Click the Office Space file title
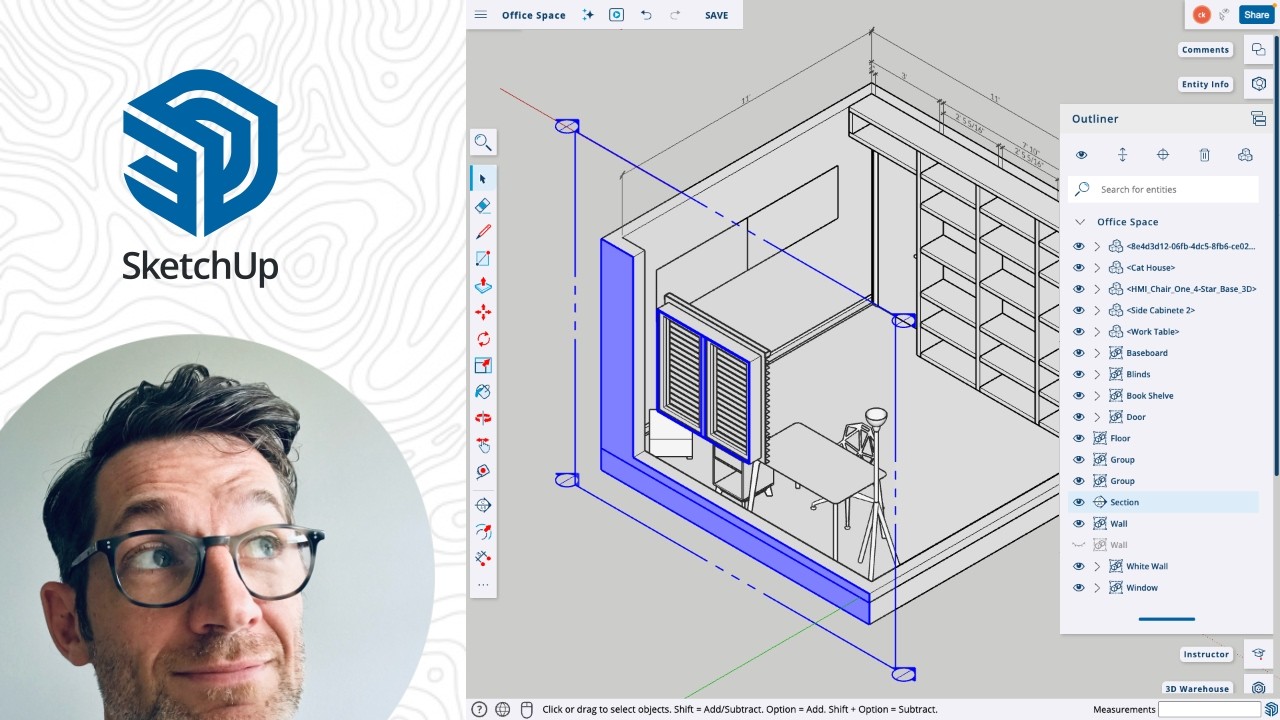Viewport: 1280px width, 720px height. (533, 15)
